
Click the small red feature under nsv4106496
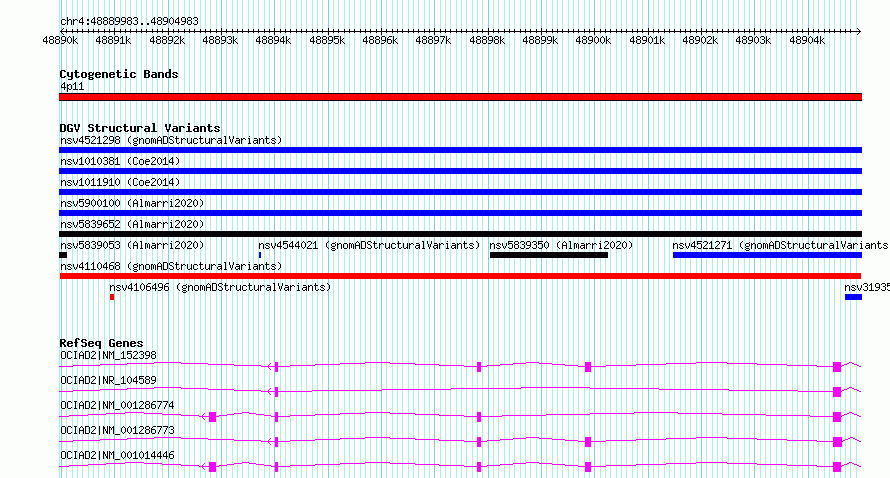click(x=112, y=297)
